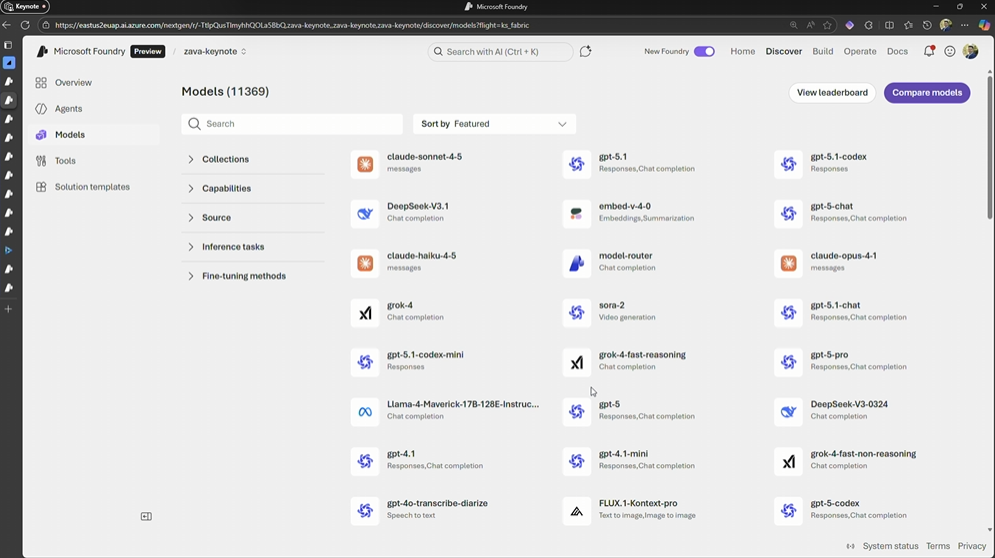This screenshot has height=558, width=995.
Task: Collapse the sidebar with the panel icon
Action: point(146,516)
